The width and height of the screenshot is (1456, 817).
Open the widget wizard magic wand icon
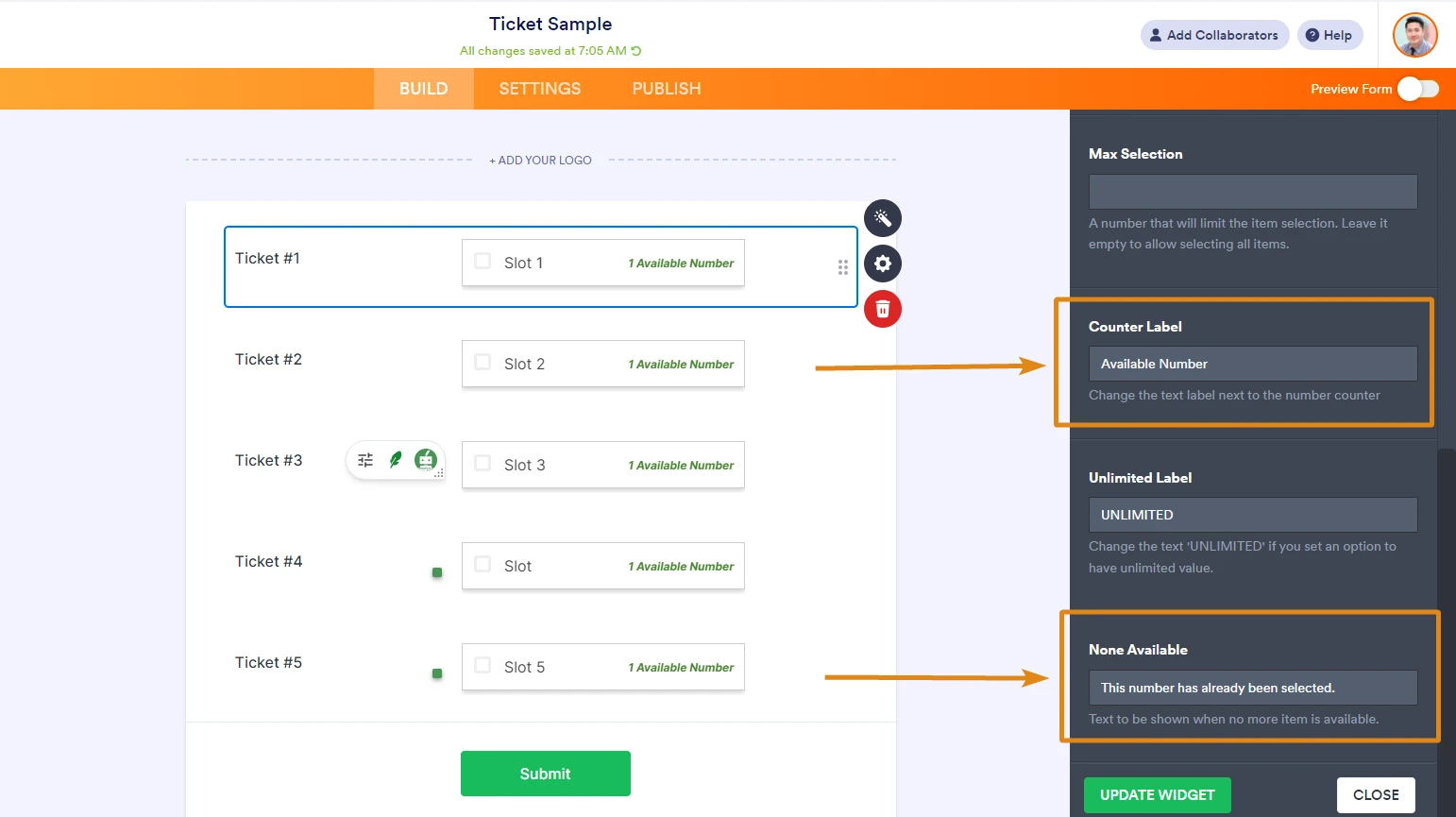click(882, 218)
